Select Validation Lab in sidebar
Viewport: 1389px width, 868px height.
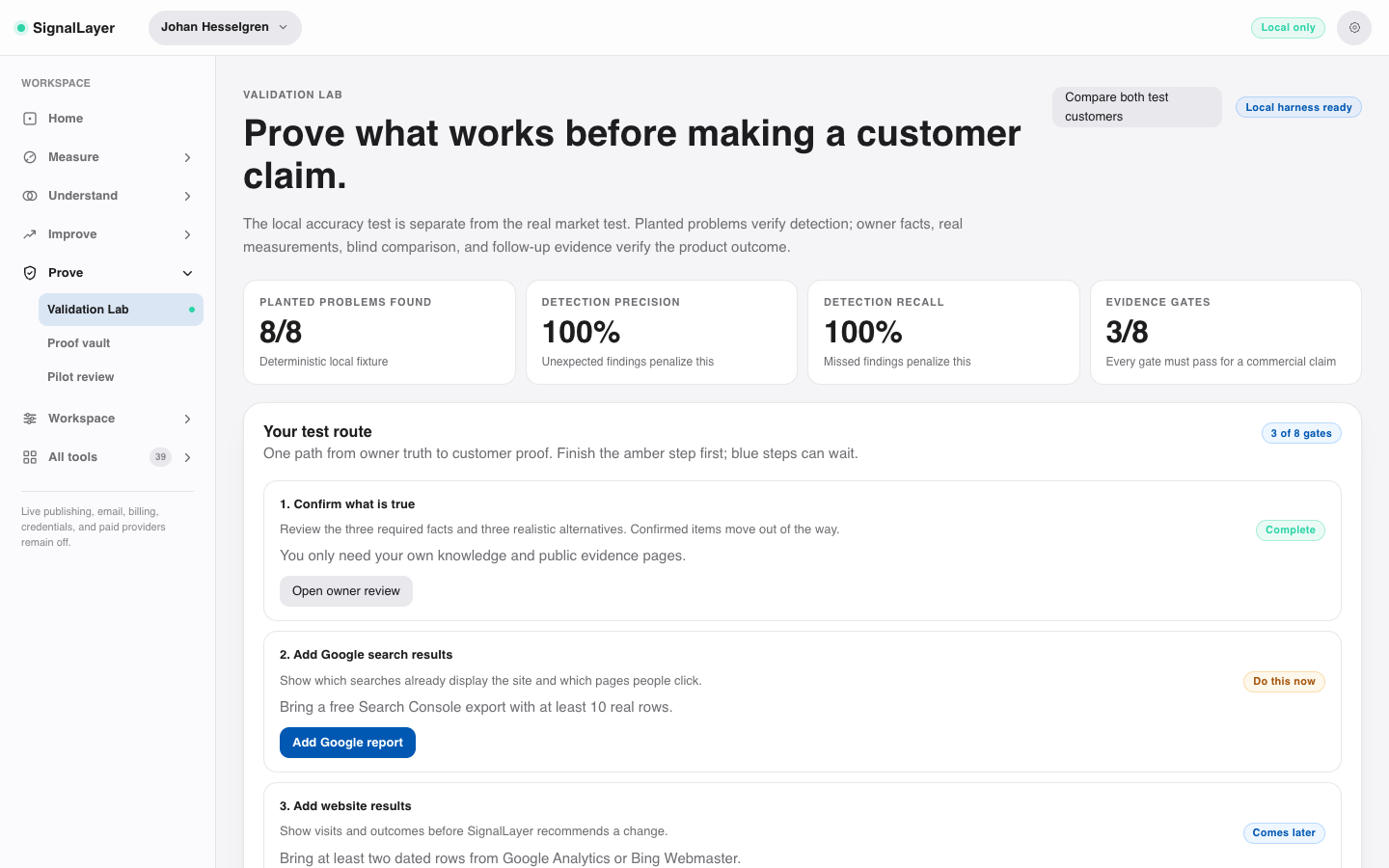tap(121, 310)
